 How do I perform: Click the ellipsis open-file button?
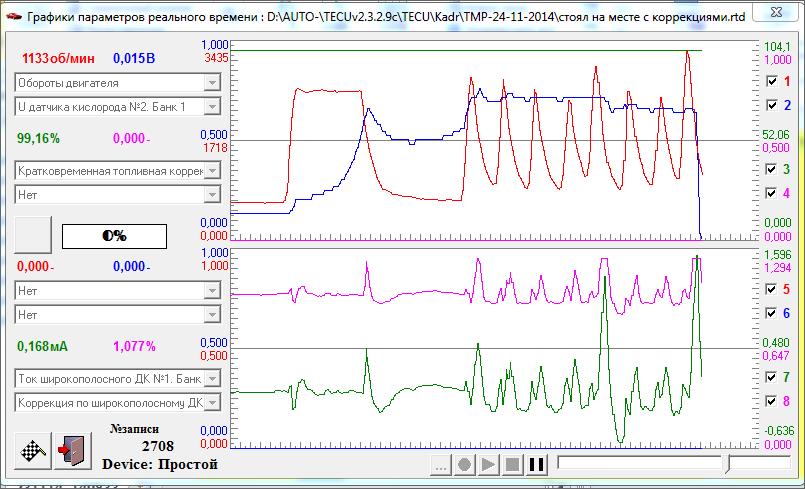point(441,465)
